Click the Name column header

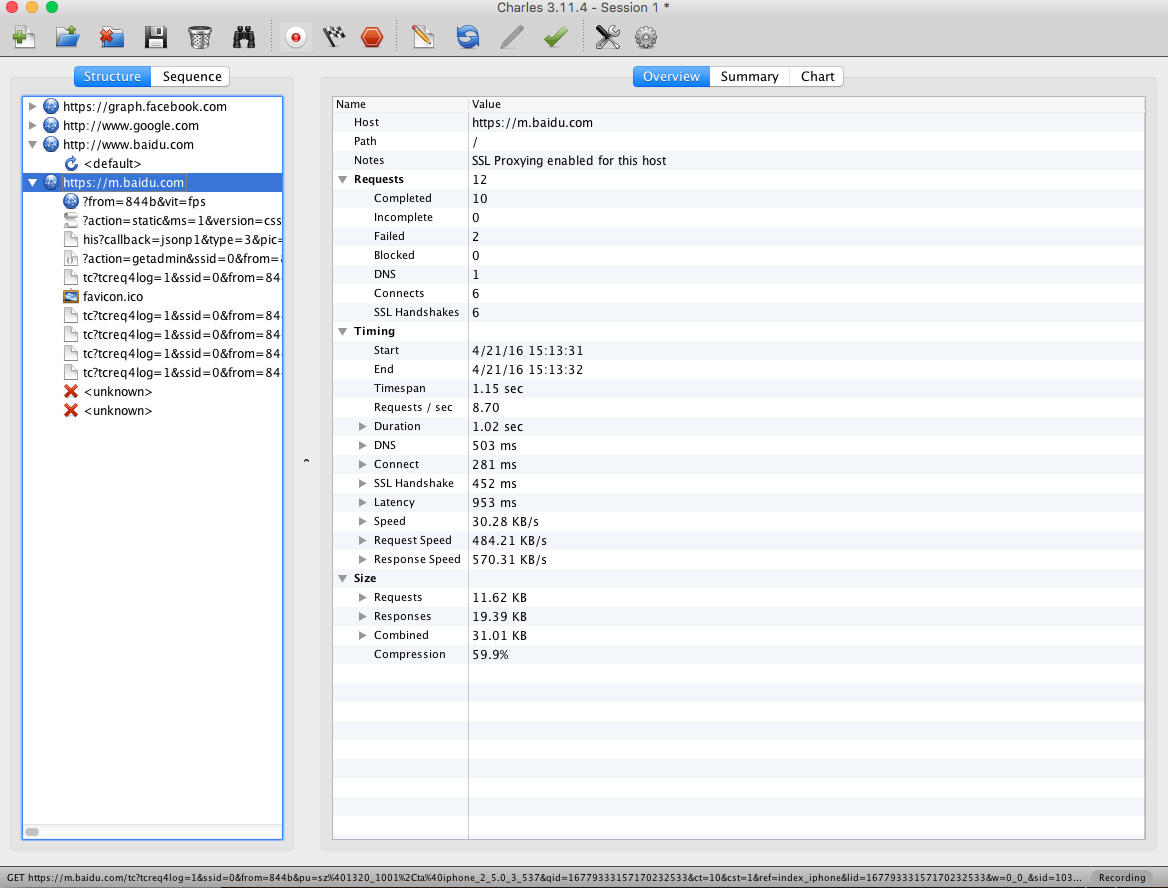coord(401,104)
